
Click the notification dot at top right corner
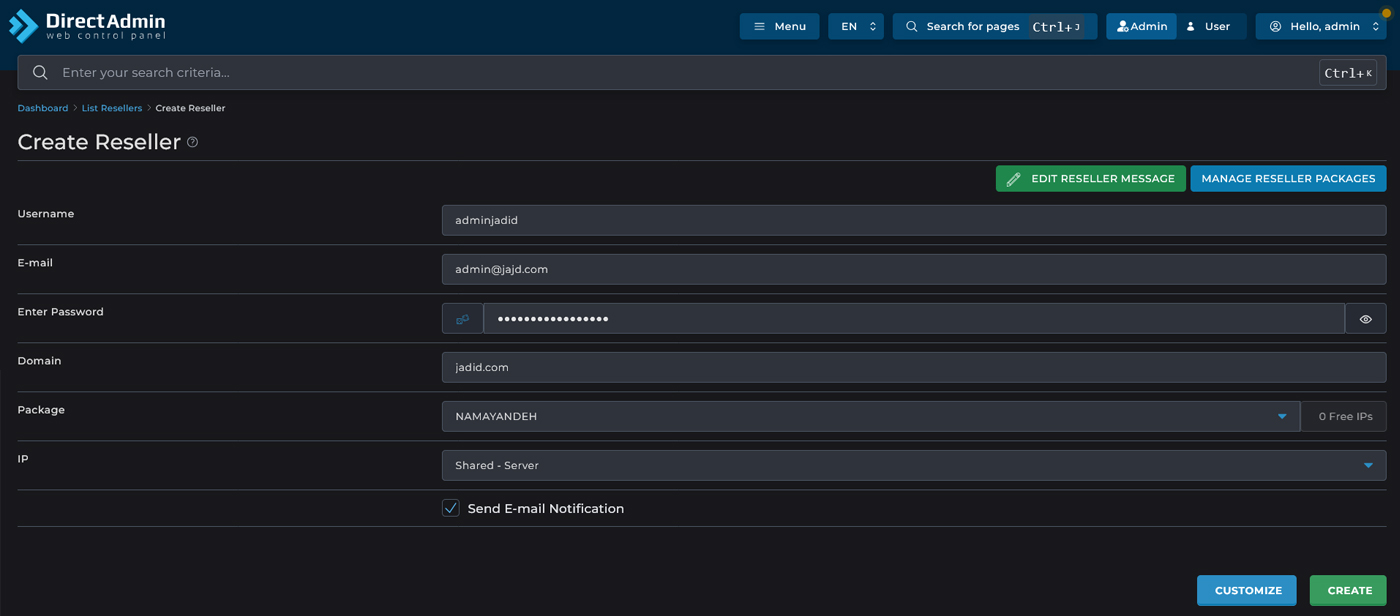[x=1386, y=13]
